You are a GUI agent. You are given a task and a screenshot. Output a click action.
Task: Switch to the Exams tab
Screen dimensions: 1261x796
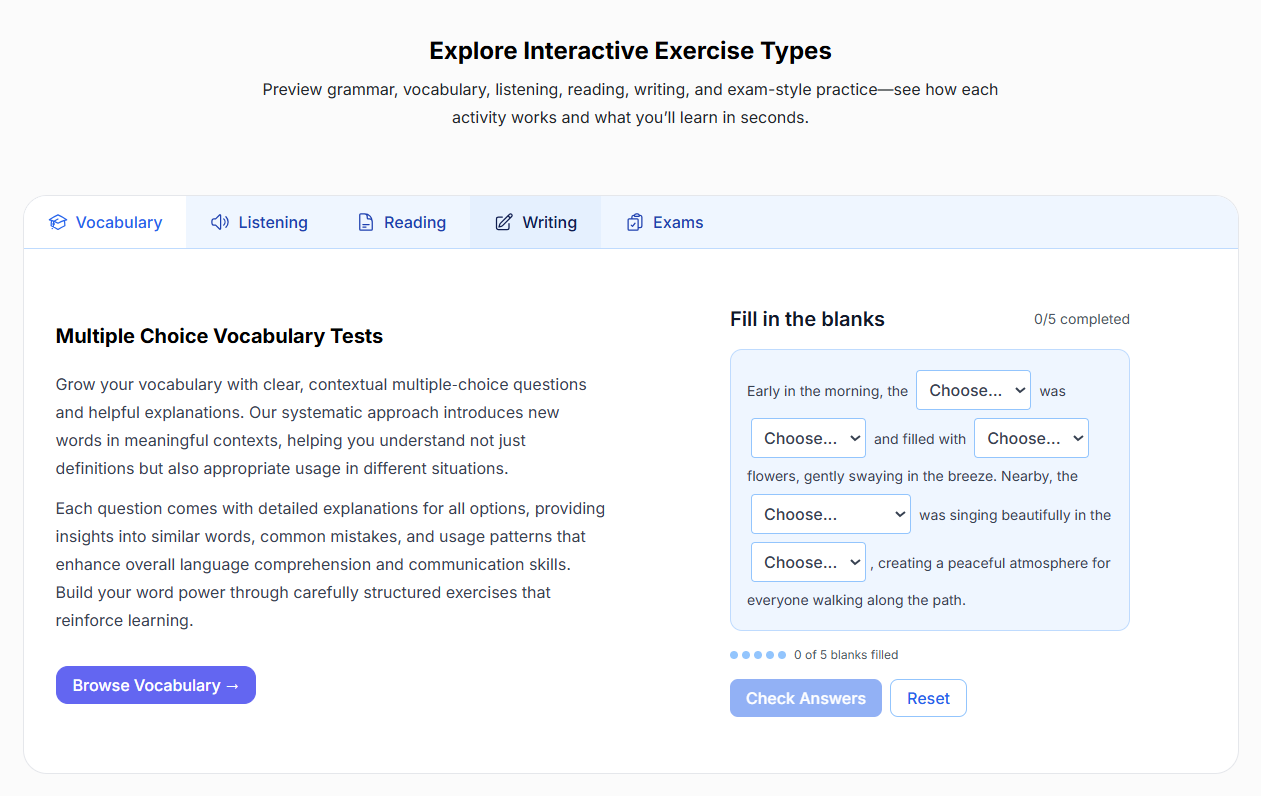pos(664,222)
